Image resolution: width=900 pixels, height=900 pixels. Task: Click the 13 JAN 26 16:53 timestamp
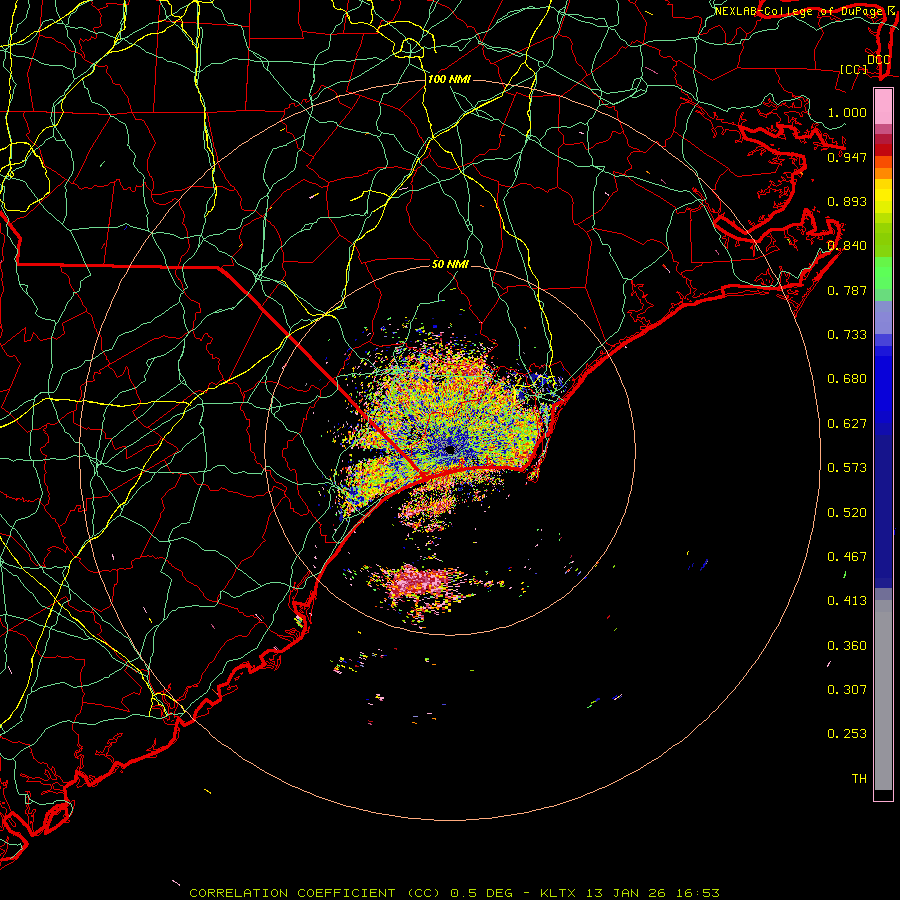tap(653, 893)
